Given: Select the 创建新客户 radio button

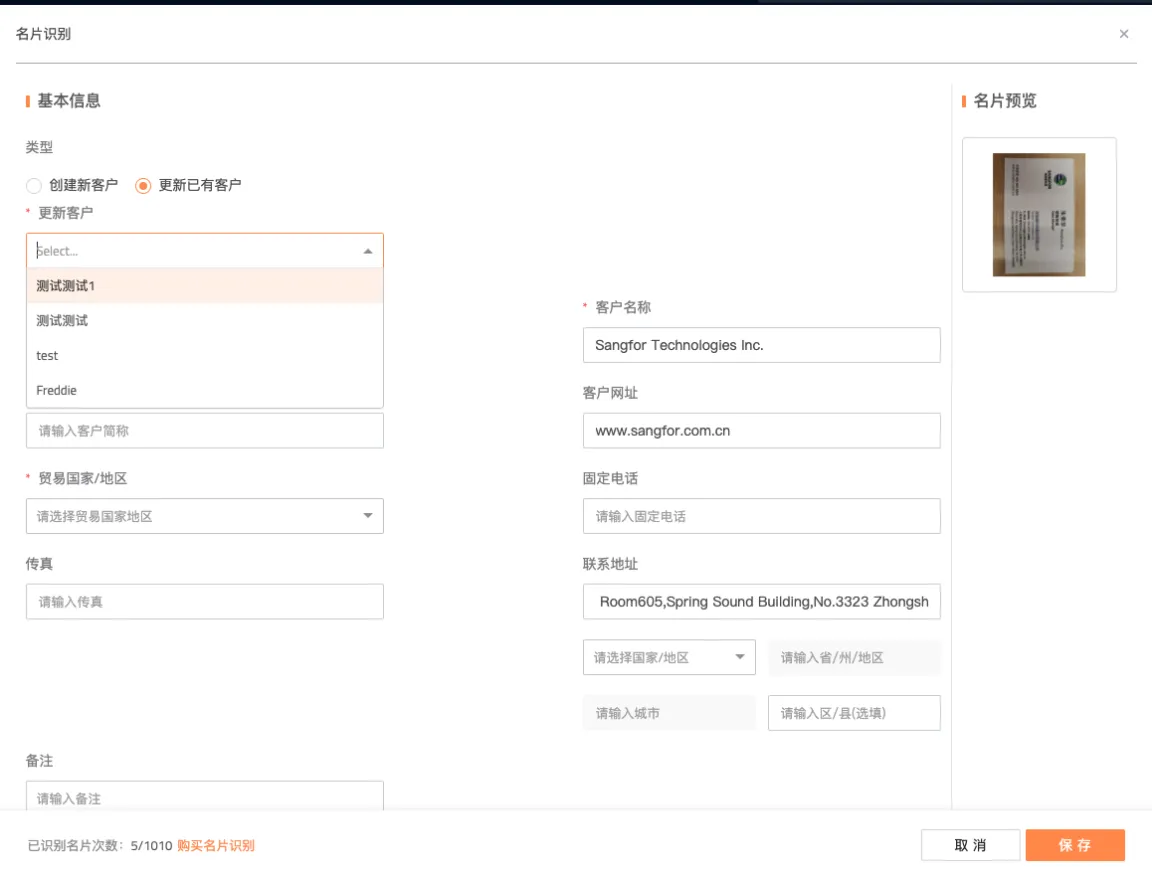Looking at the screenshot, I should [x=34, y=185].
